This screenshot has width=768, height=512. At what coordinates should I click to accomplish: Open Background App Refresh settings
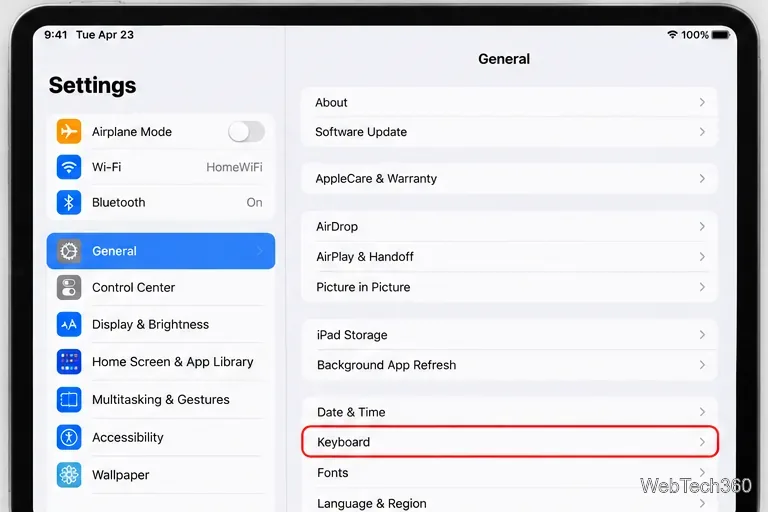(x=509, y=365)
